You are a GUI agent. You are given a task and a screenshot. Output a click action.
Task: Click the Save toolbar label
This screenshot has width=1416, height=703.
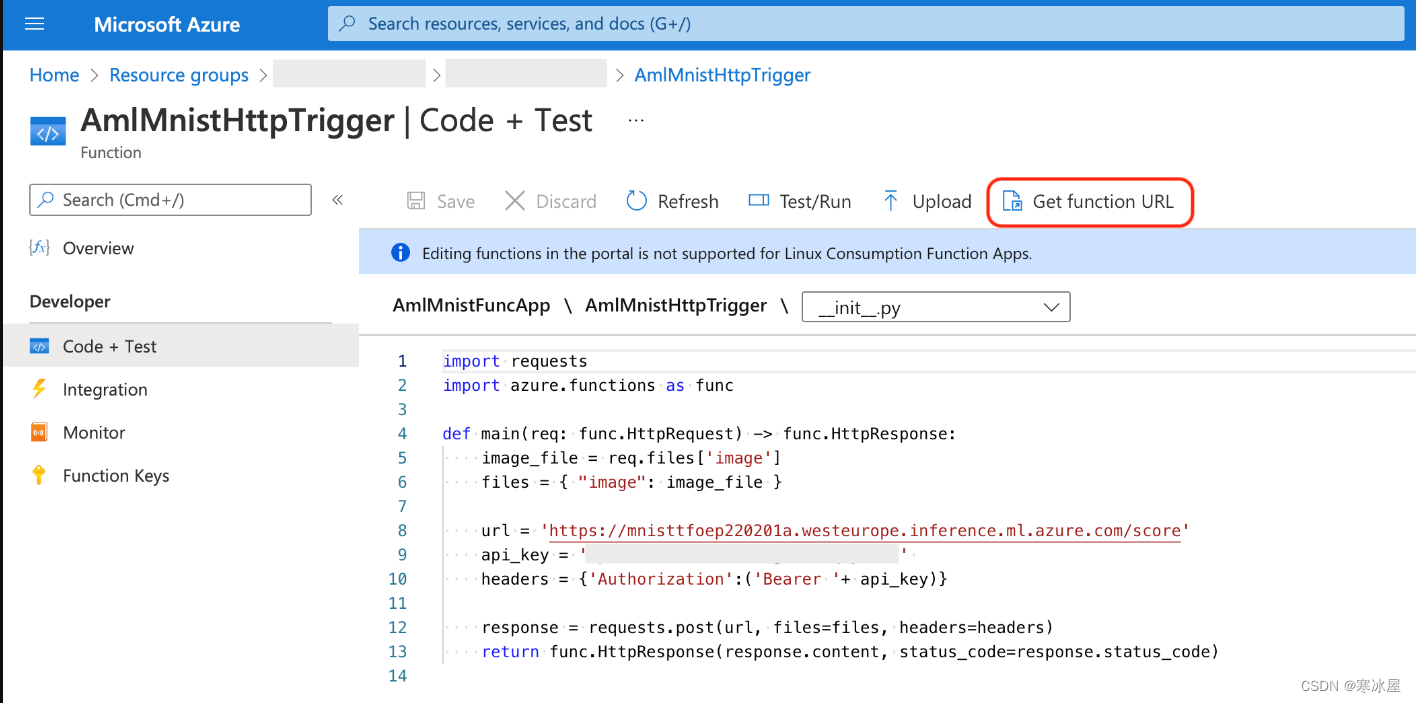tap(456, 202)
